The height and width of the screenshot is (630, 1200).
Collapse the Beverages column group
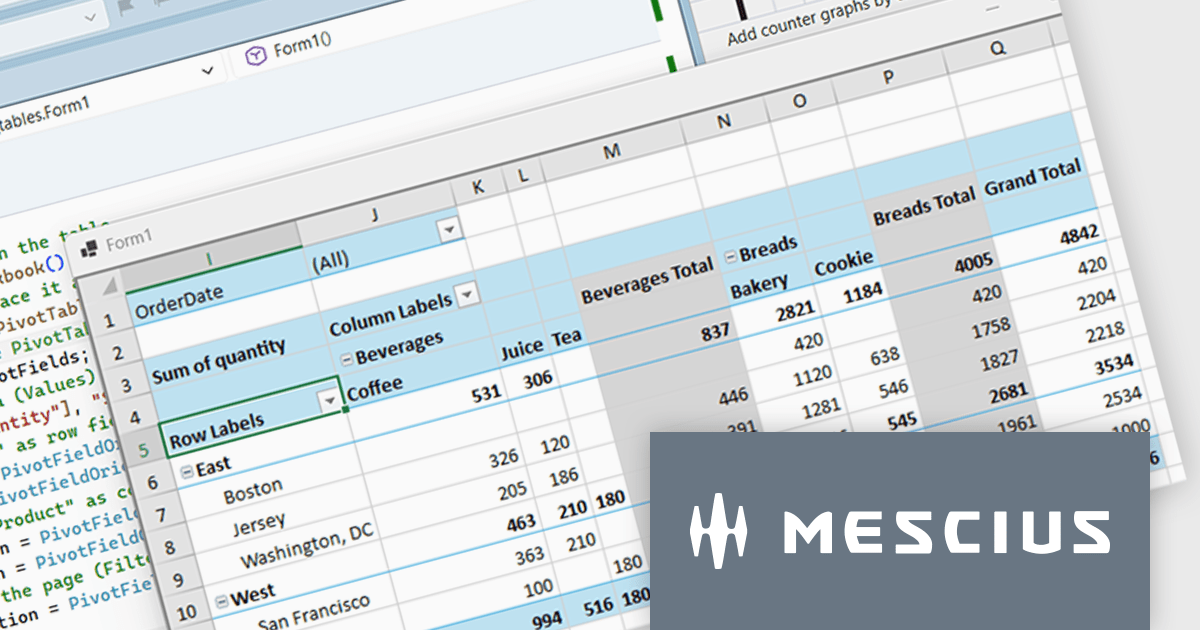(x=348, y=360)
